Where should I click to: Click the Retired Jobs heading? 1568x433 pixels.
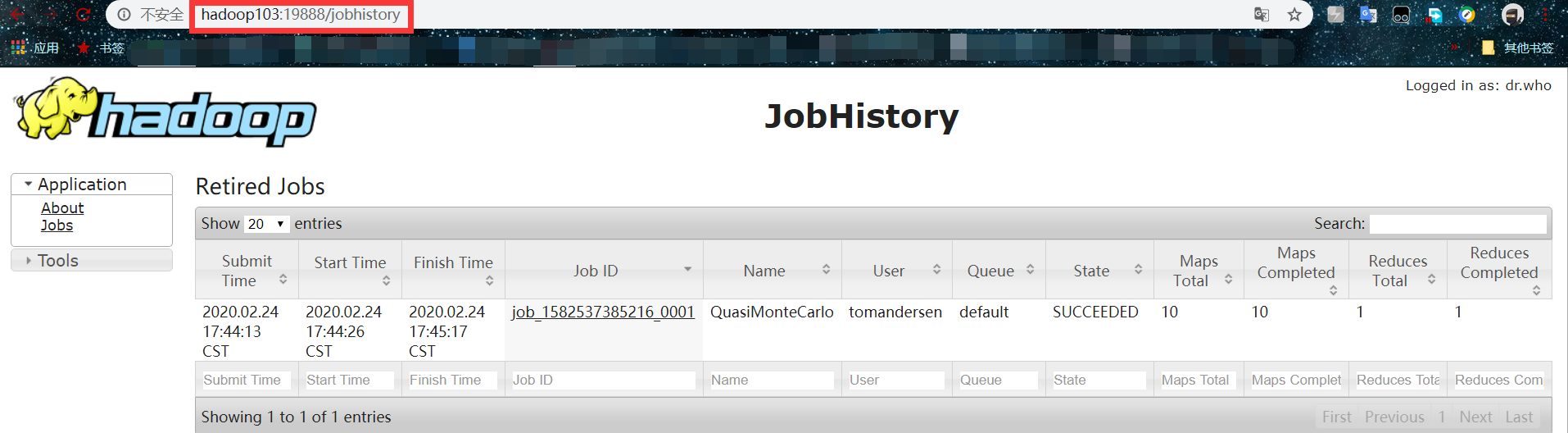(261, 187)
